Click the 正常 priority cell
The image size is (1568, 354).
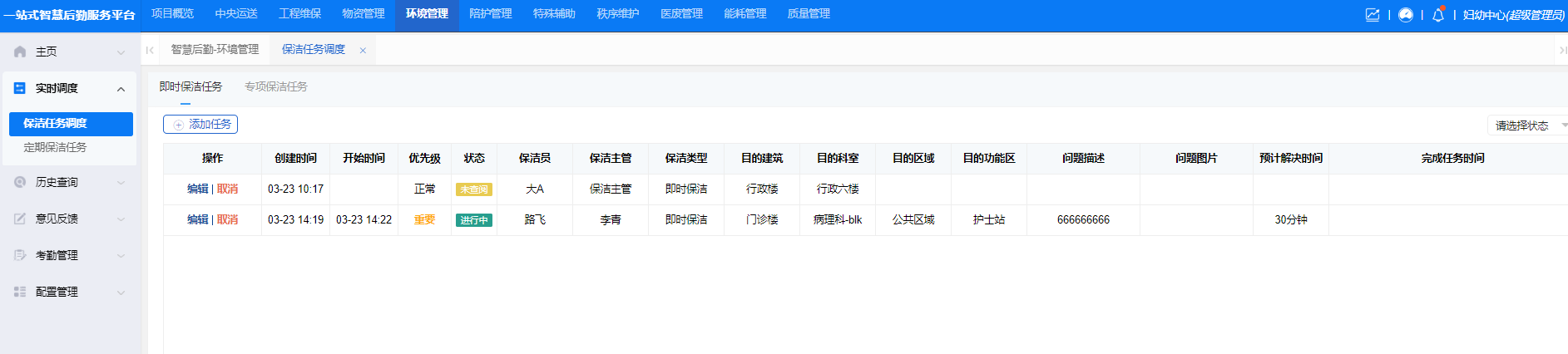point(425,189)
